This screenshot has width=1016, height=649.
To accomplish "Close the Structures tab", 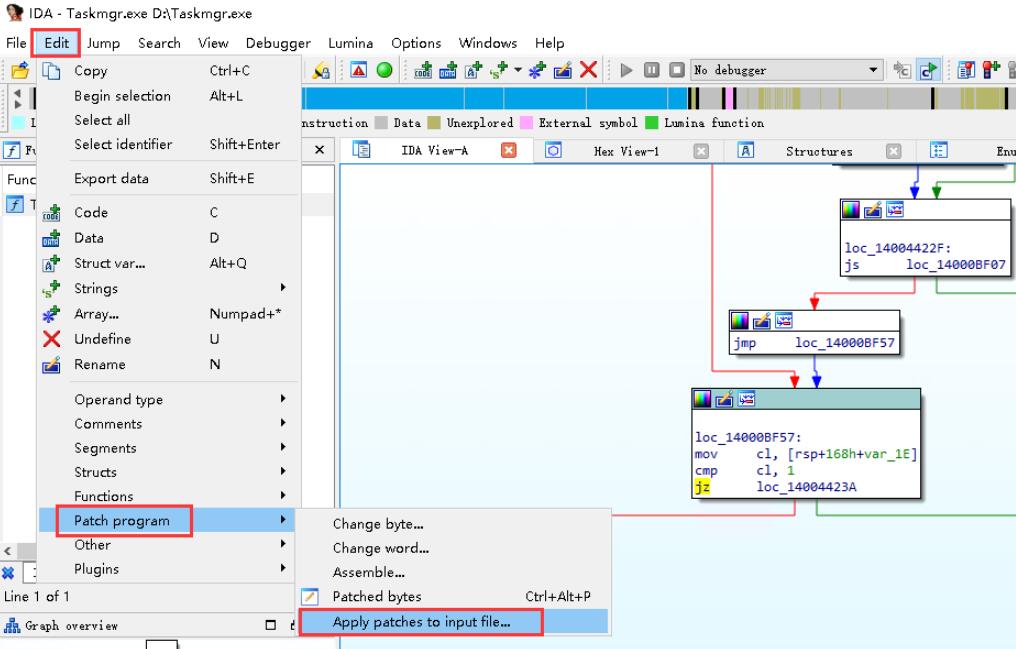I will click(x=894, y=151).
